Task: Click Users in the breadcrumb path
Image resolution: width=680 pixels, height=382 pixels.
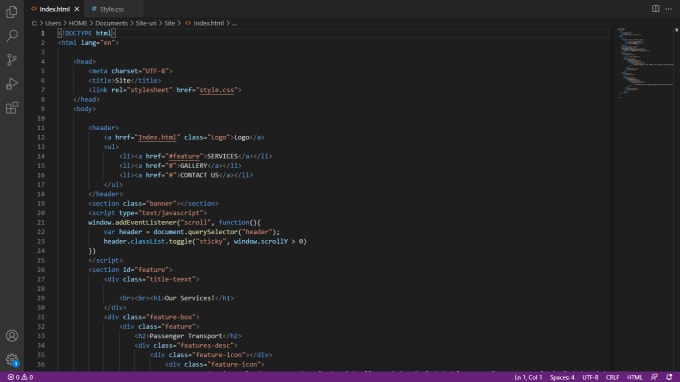Action: point(53,23)
